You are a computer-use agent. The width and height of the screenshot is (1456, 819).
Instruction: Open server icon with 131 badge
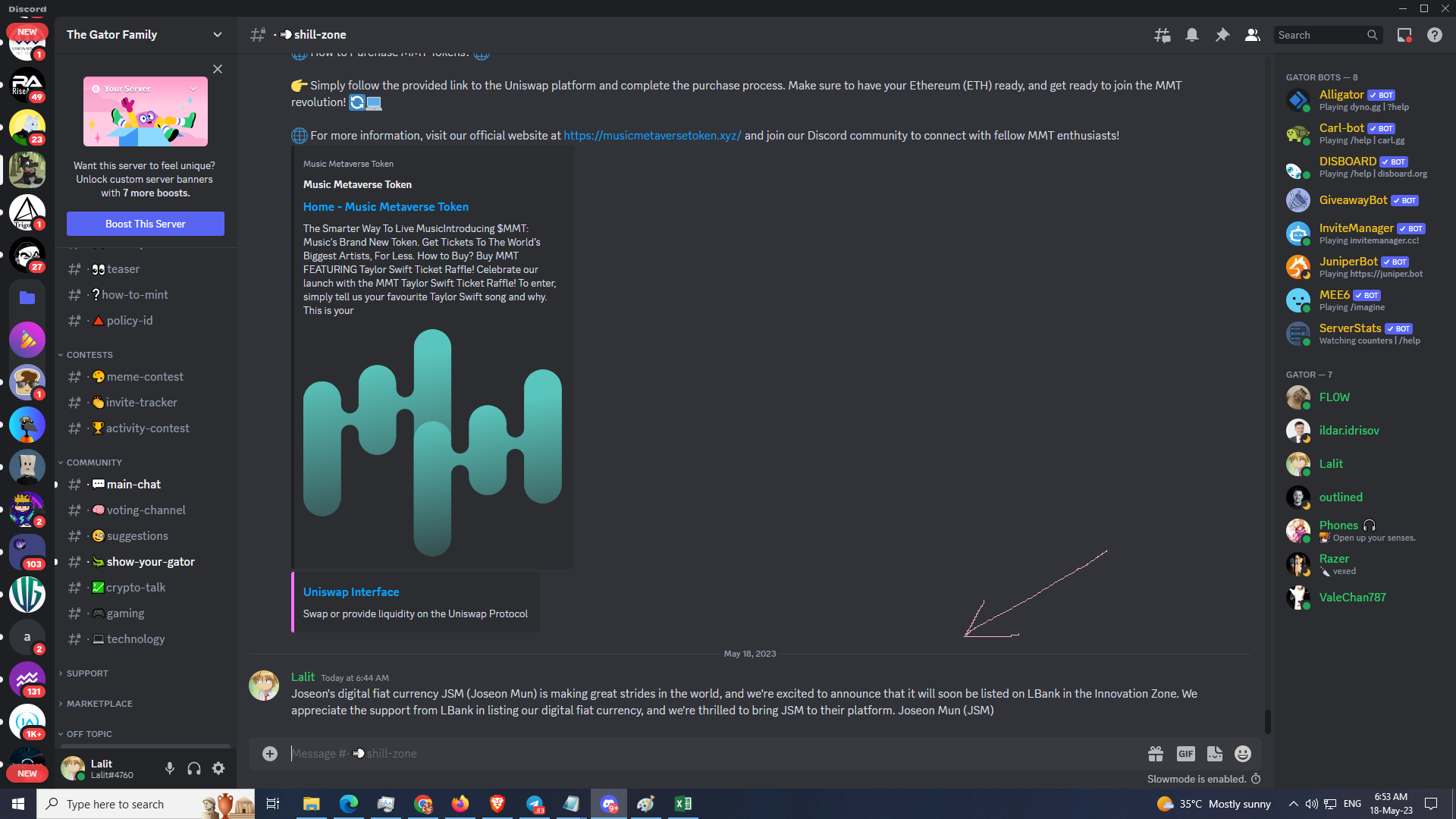[27, 679]
